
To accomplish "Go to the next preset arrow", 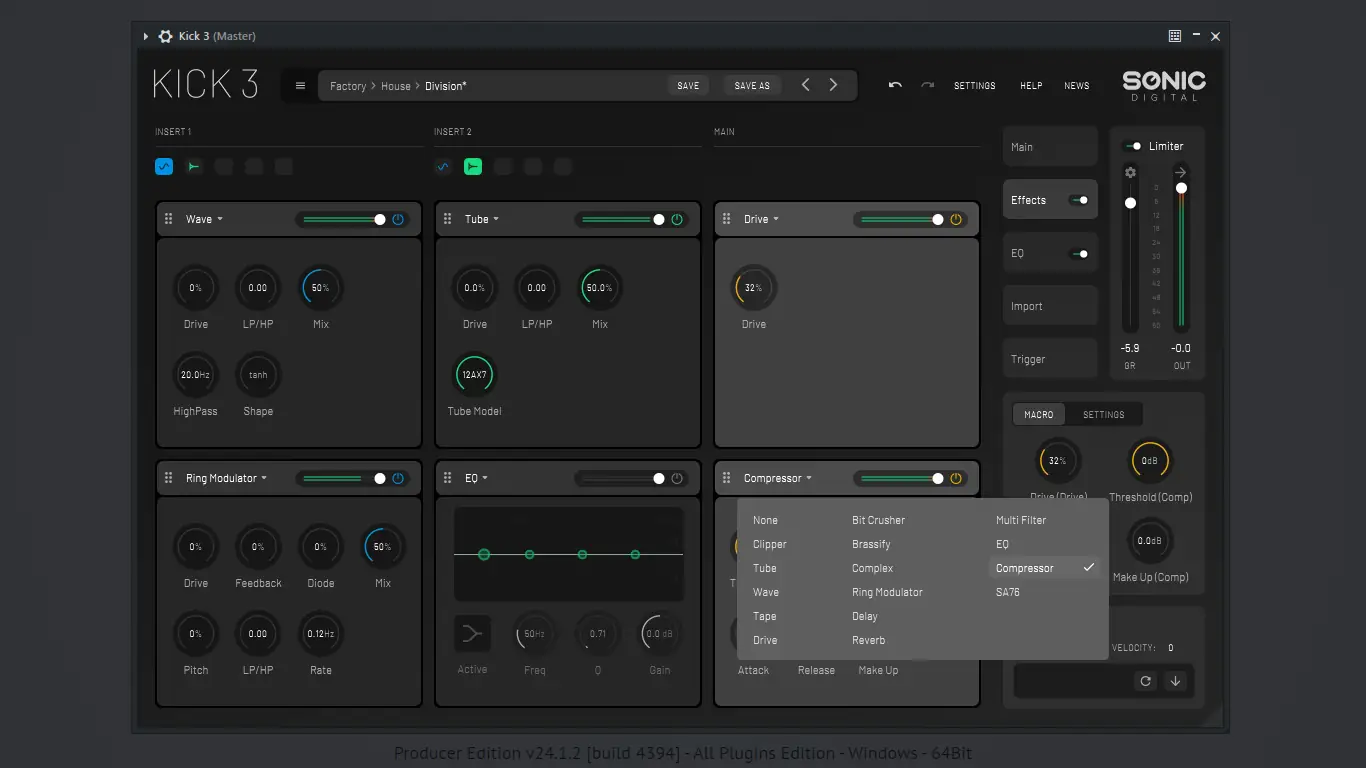I will coord(833,85).
